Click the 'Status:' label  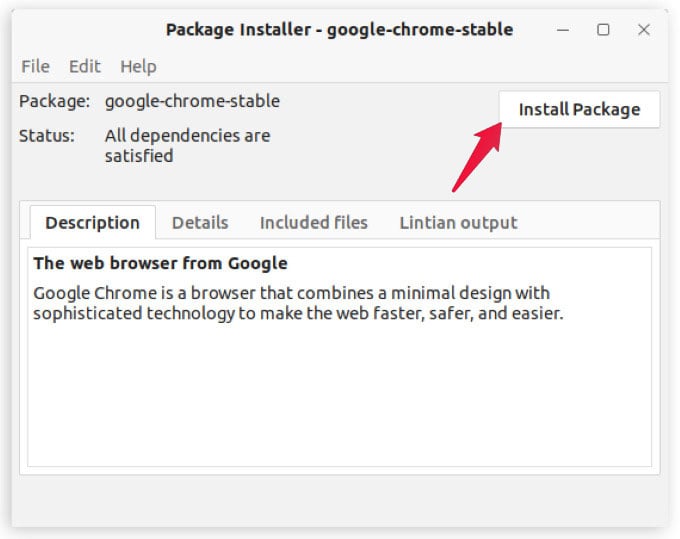coord(47,136)
